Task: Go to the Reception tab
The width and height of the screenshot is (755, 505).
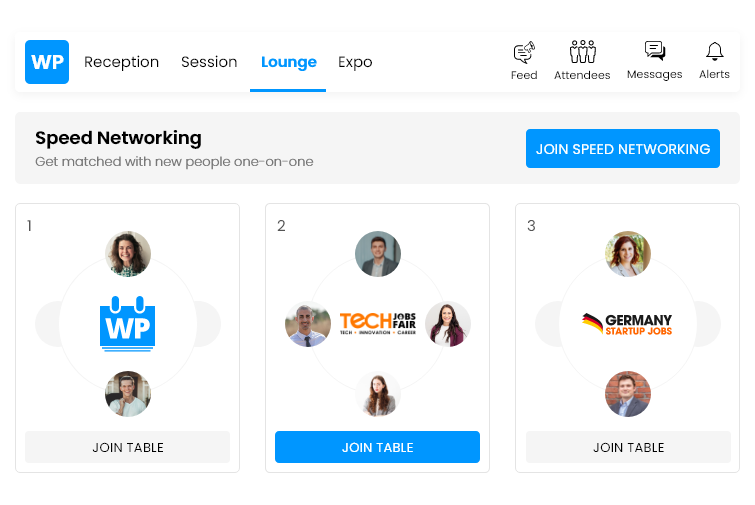Action: 121,62
